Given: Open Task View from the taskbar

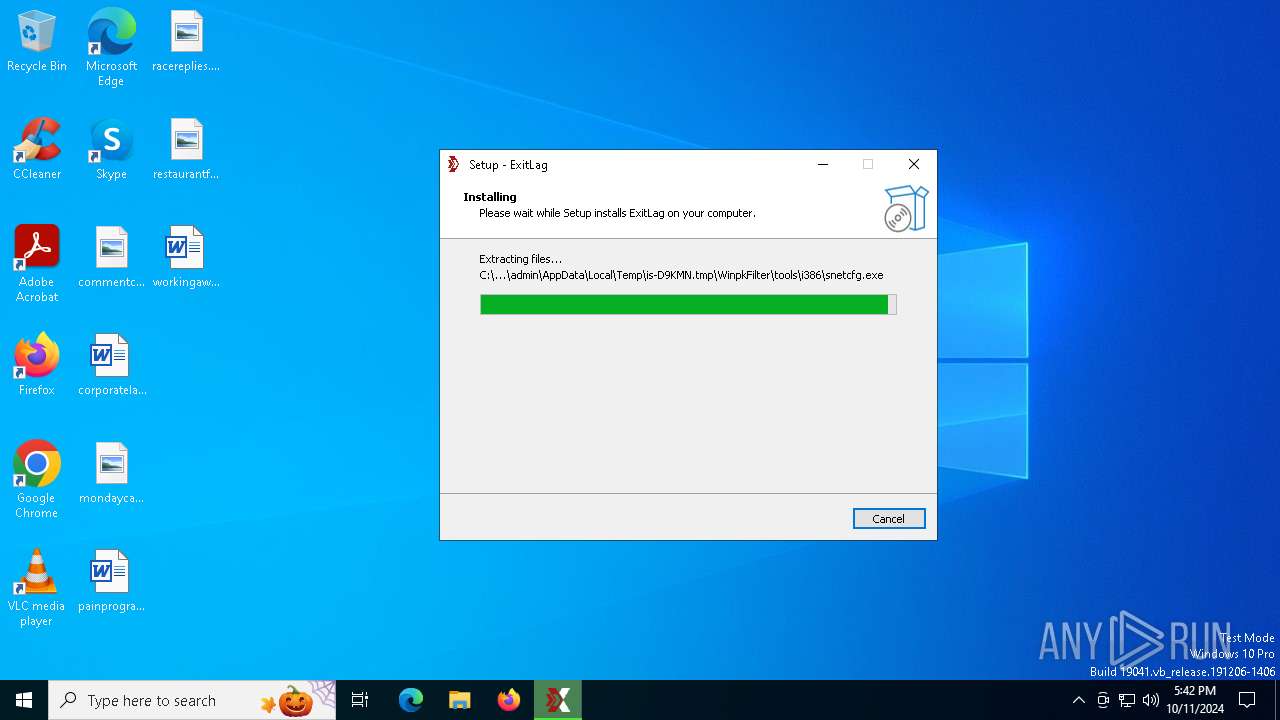Looking at the screenshot, I should pyautogui.click(x=360, y=700).
